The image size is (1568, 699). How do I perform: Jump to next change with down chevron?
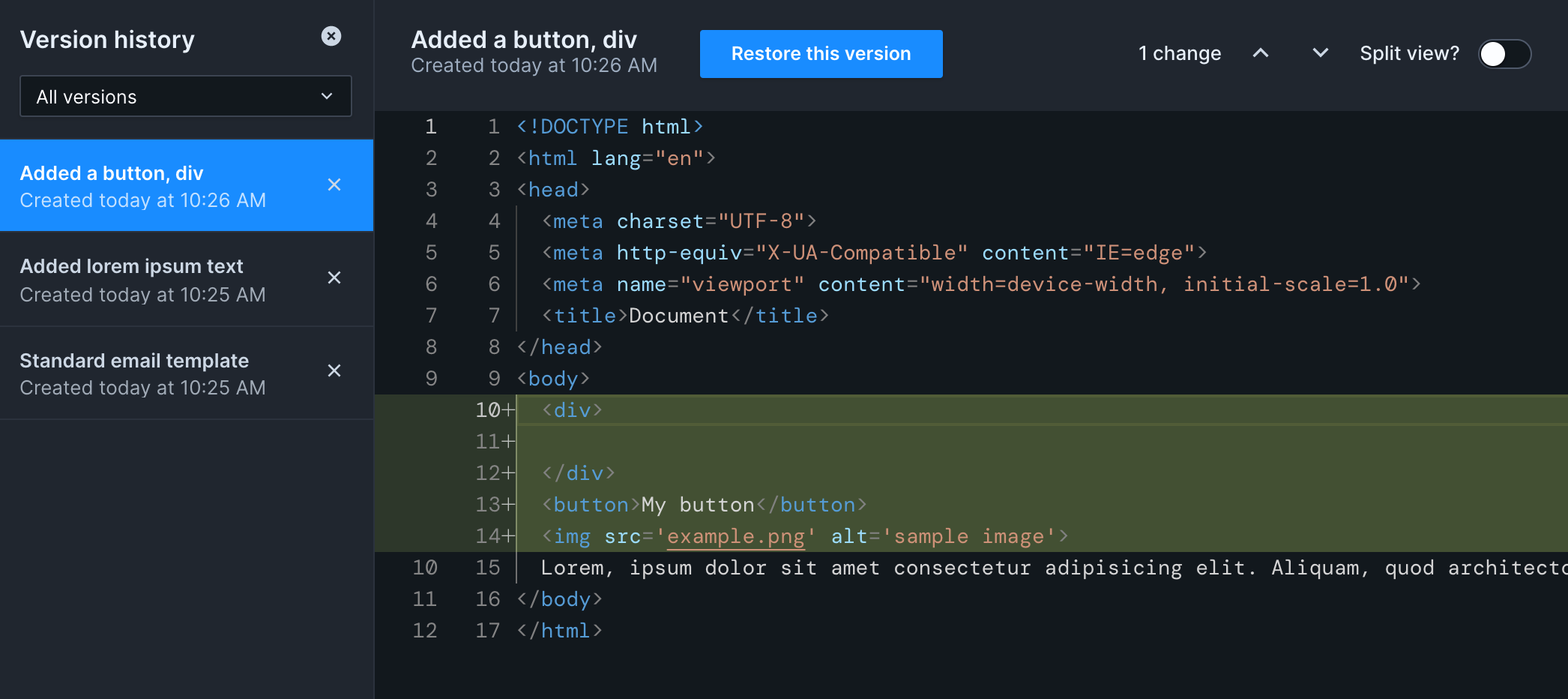[1321, 53]
